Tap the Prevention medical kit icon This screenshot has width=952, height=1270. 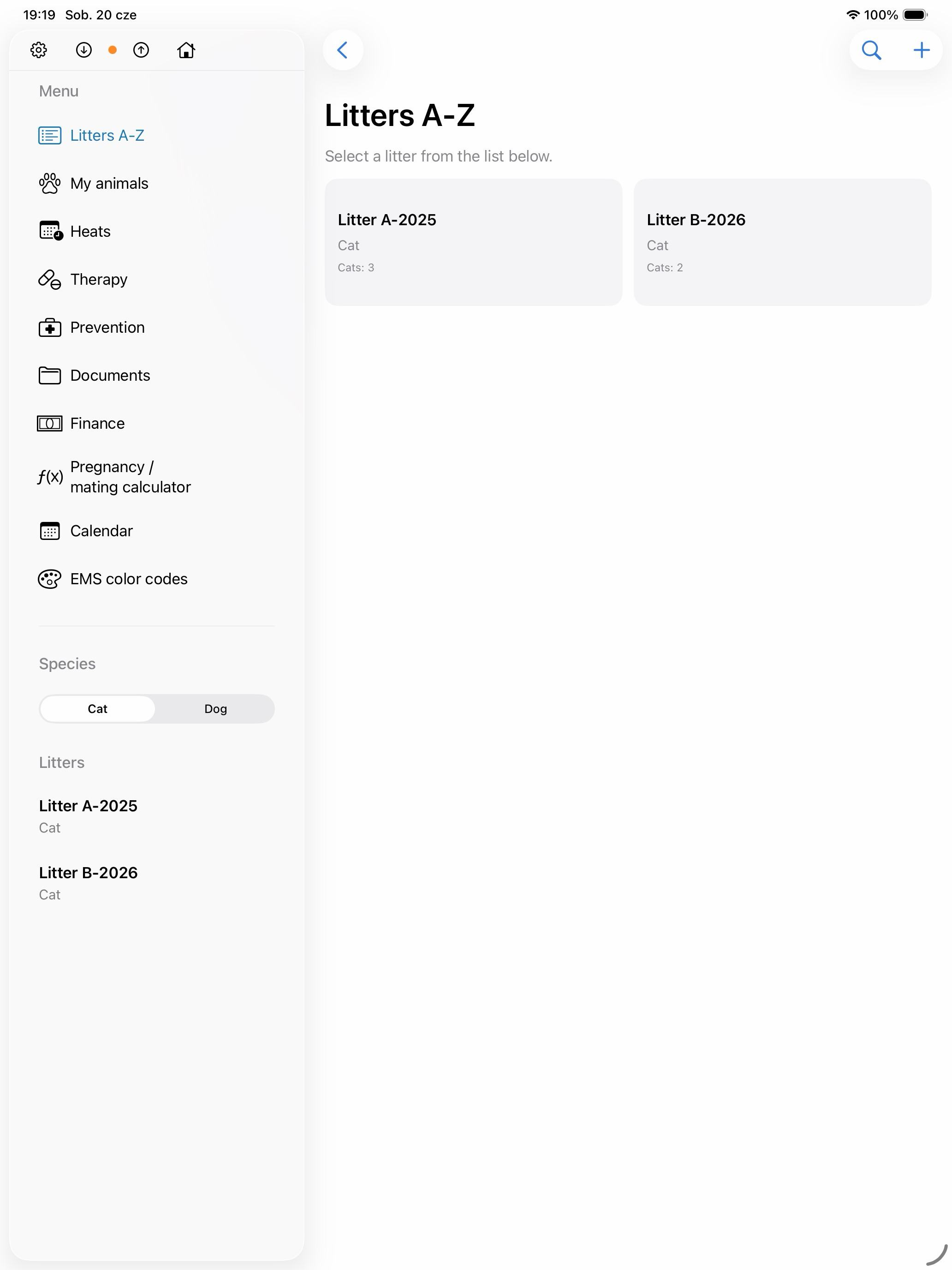click(x=50, y=327)
